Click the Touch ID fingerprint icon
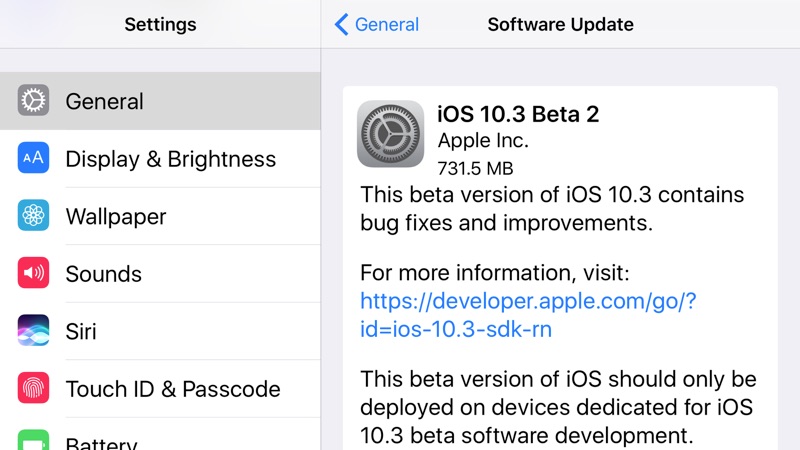The height and width of the screenshot is (450, 800). [x=33, y=388]
